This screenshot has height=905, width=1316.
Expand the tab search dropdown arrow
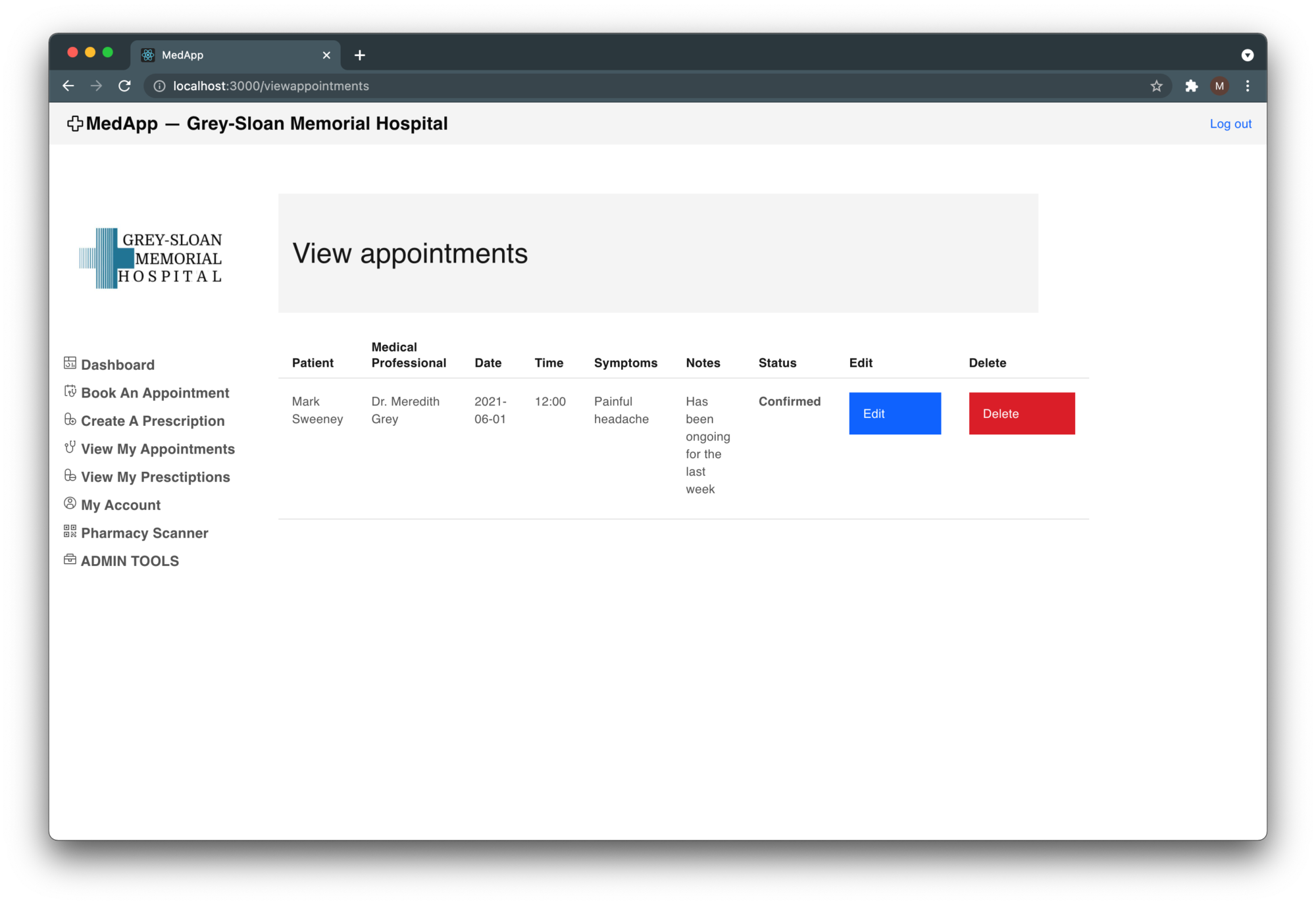point(1247,55)
